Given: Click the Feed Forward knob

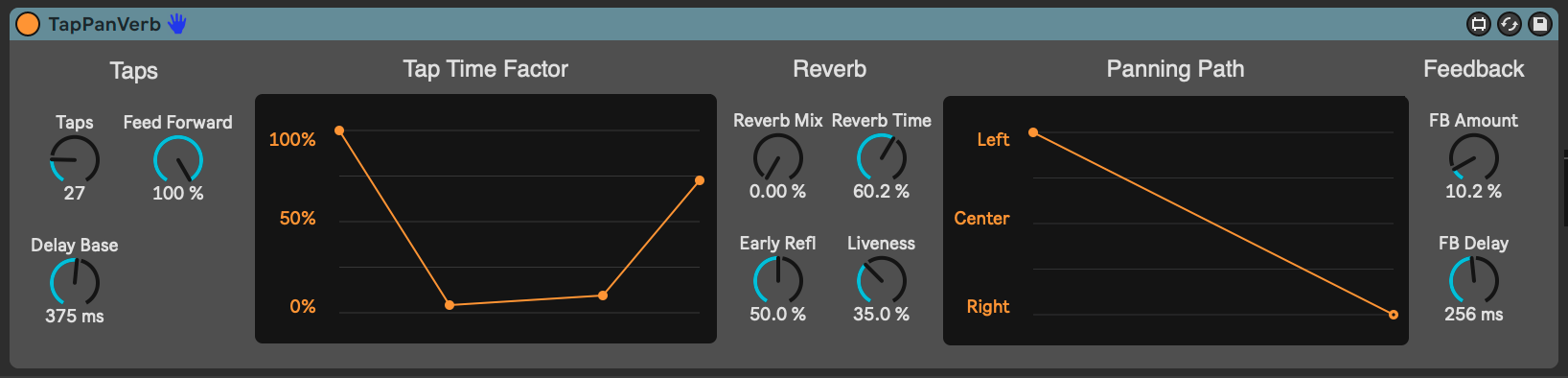Looking at the screenshot, I should point(178,159).
